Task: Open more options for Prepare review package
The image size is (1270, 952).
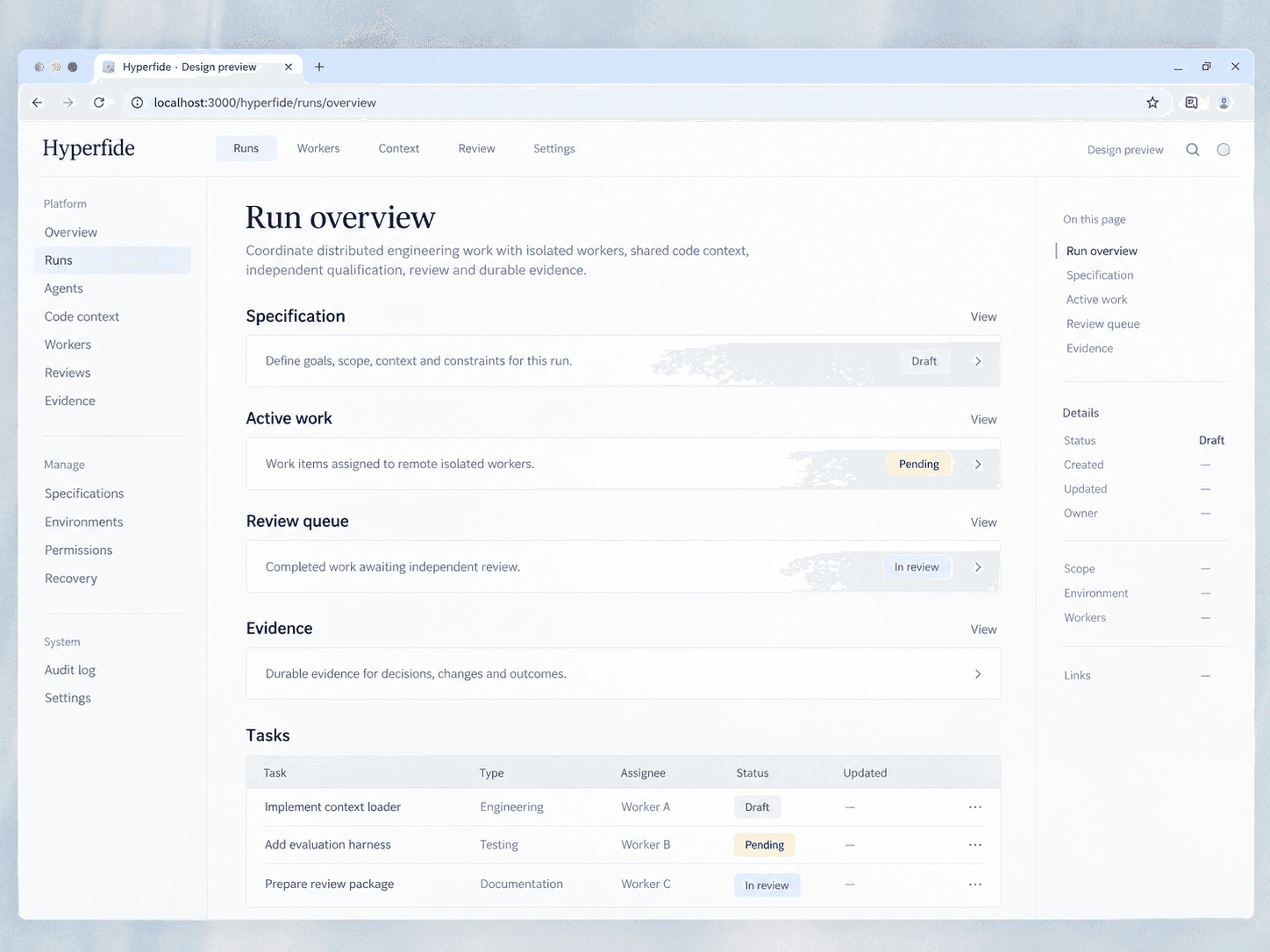Action: [x=975, y=884]
